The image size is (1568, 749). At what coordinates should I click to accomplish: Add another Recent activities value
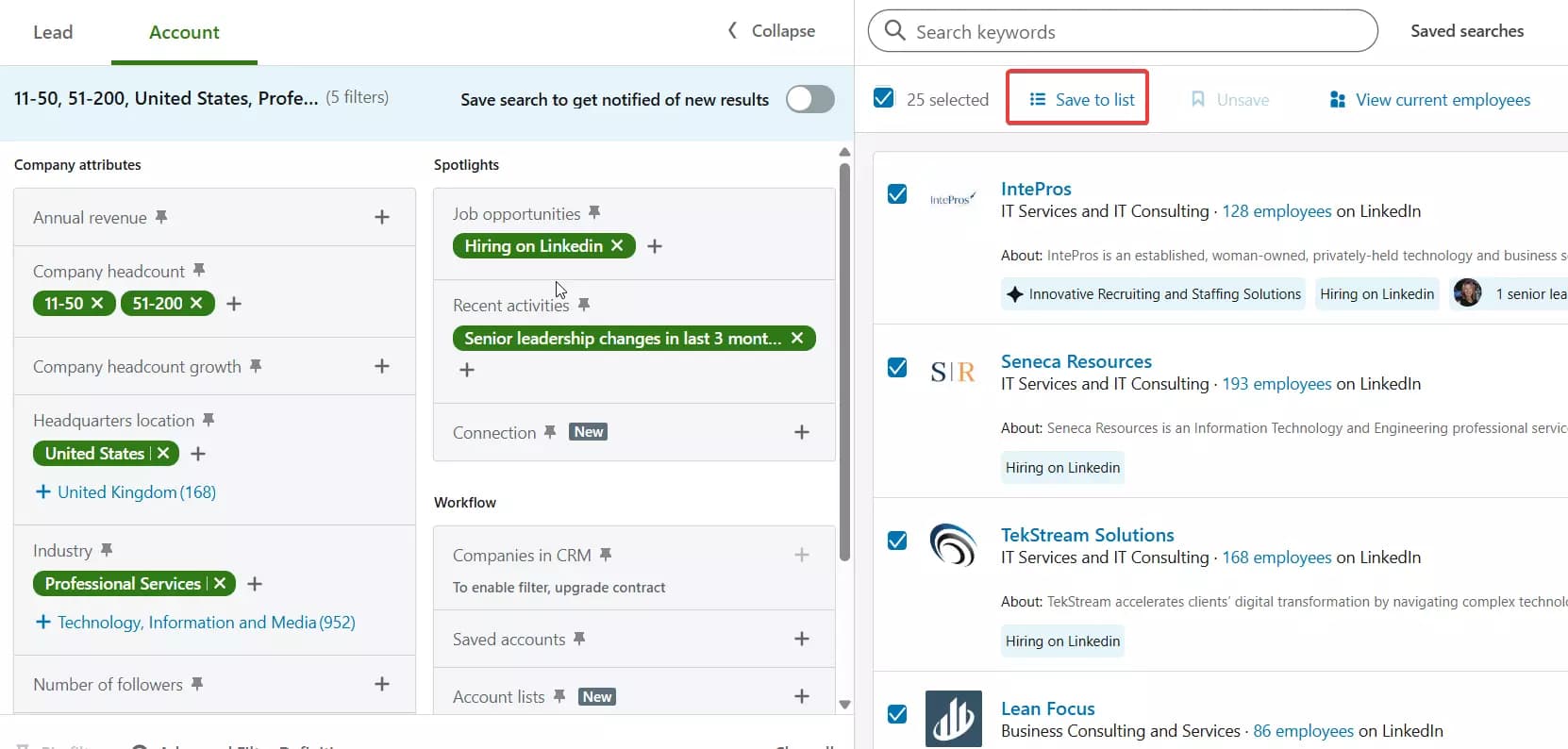467,370
